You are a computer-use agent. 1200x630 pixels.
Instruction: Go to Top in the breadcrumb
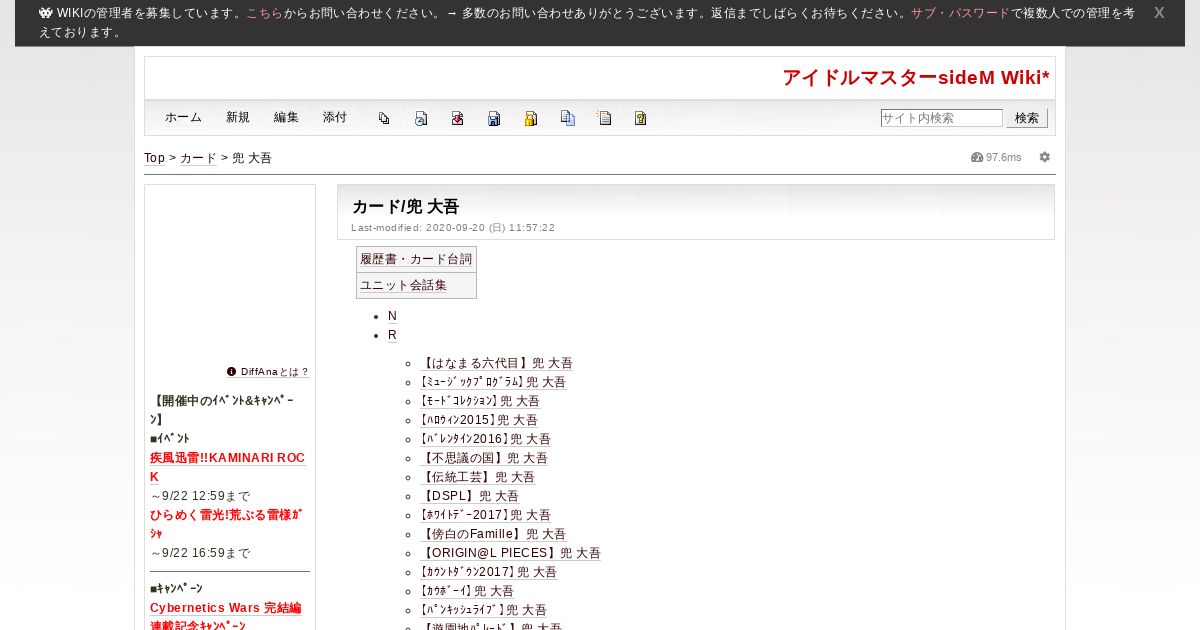[x=154, y=158]
